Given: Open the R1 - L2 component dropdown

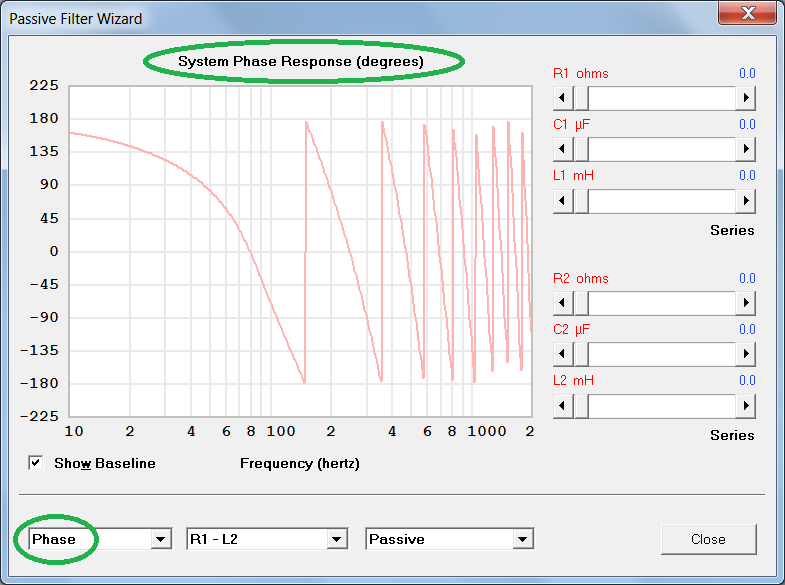Looking at the screenshot, I should (x=336, y=539).
